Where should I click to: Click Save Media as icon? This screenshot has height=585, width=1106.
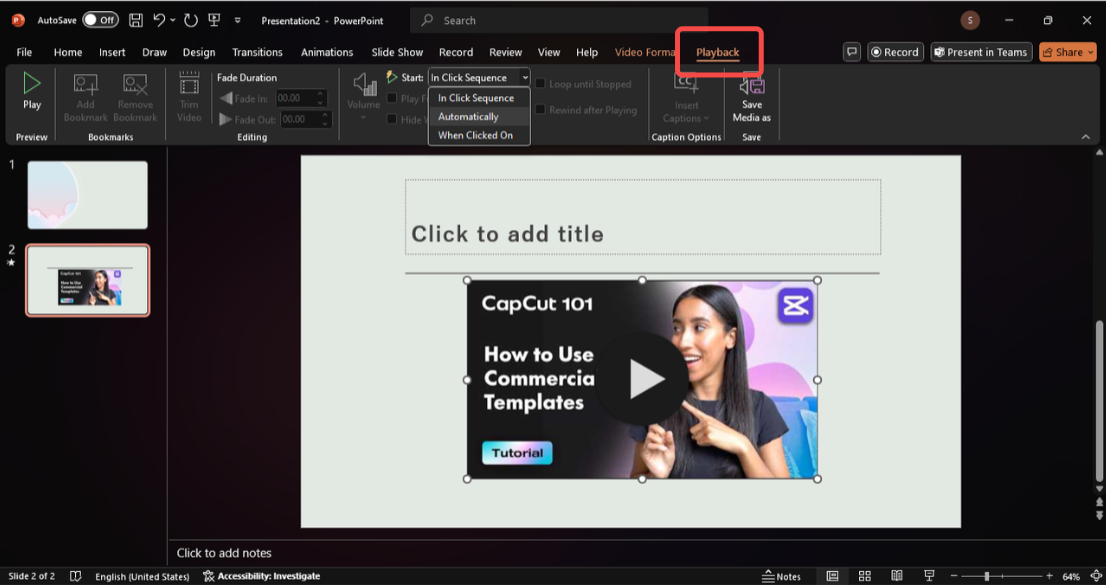point(751,85)
